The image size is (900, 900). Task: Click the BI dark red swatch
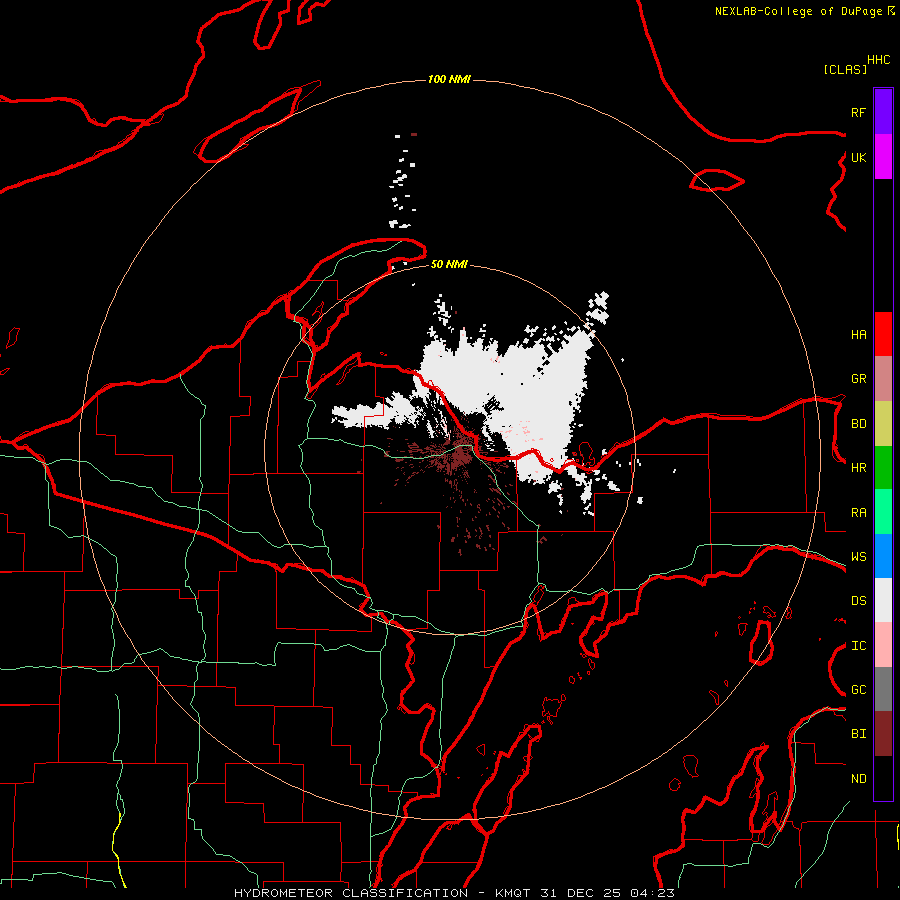883,734
